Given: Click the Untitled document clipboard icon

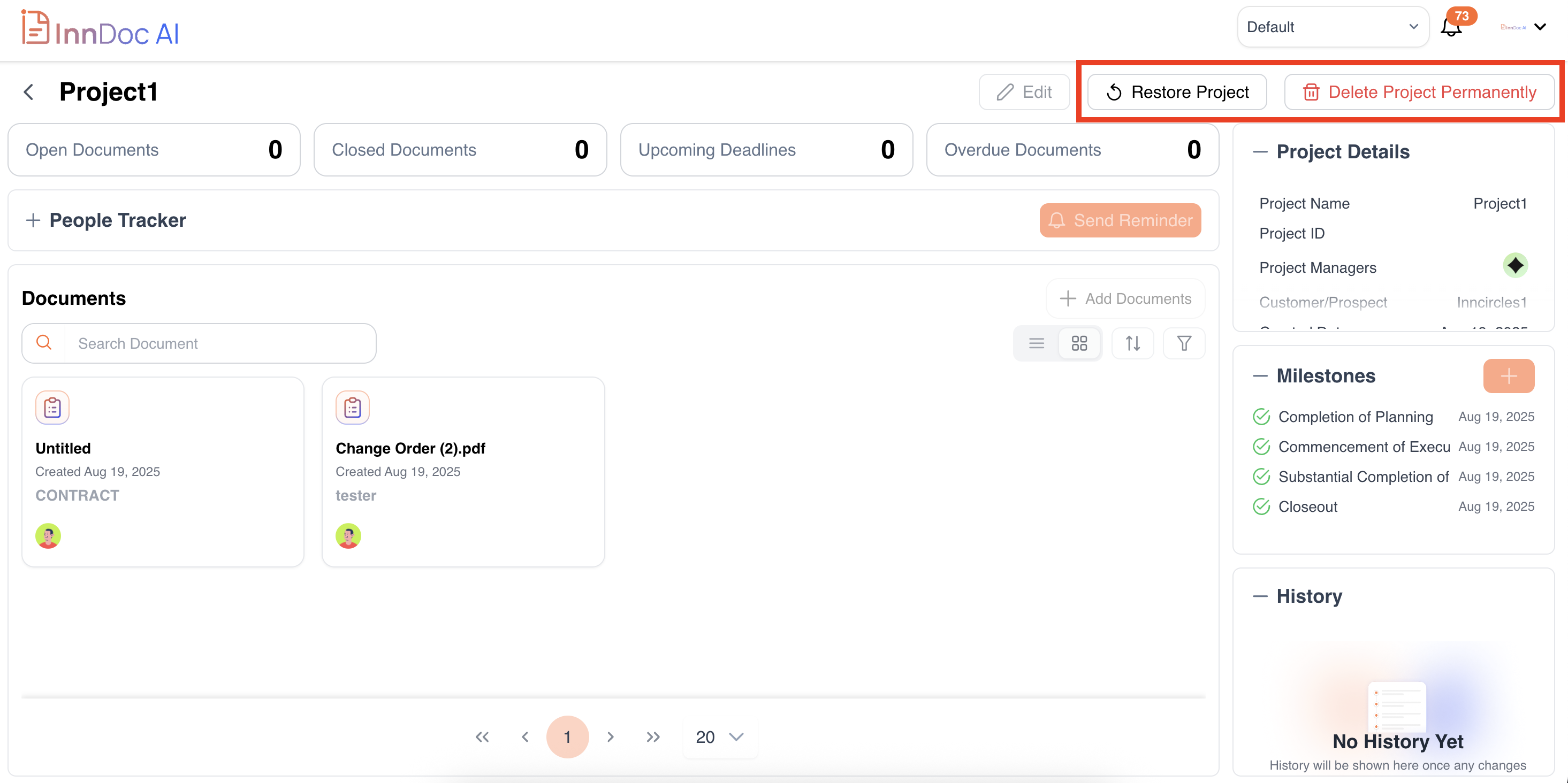Looking at the screenshot, I should tap(52, 408).
